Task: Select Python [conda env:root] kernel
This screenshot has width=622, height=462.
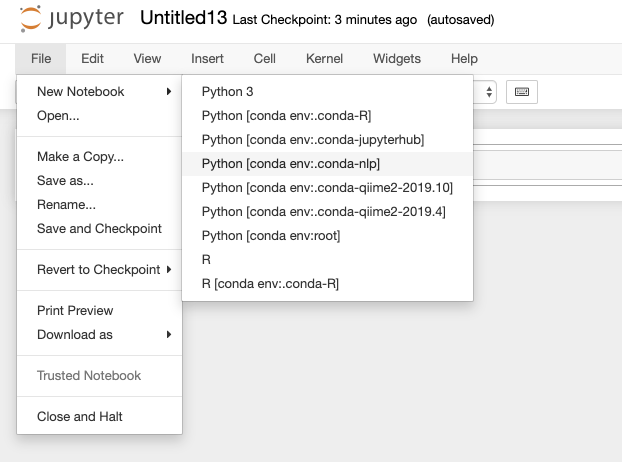Action: point(328,236)
